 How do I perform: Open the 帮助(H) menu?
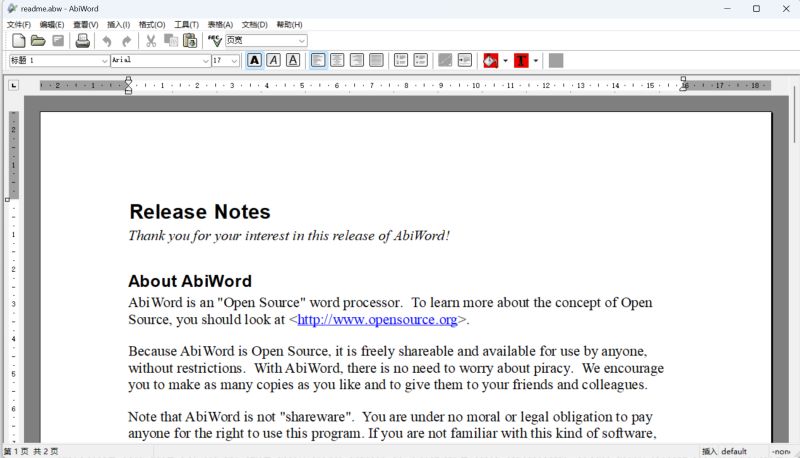click(289, 24)
